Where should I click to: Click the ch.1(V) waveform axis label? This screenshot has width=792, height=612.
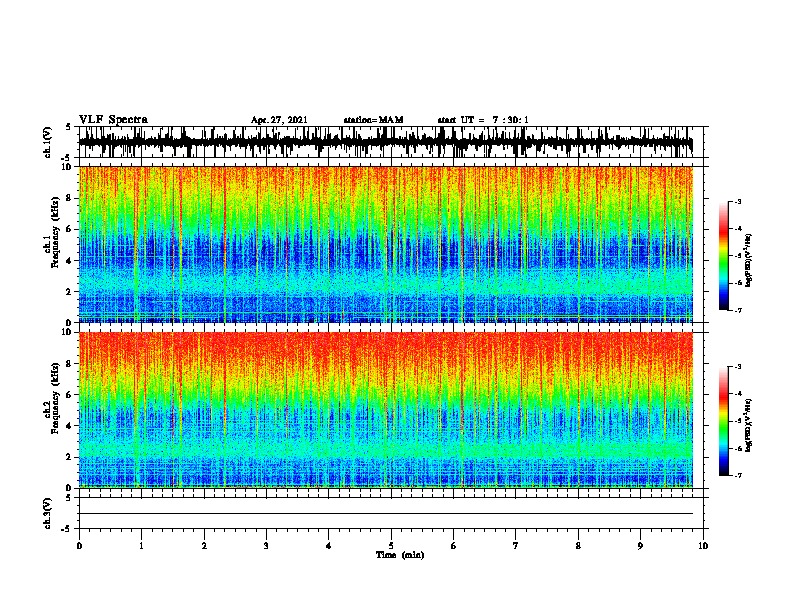[x=48, y=142]
